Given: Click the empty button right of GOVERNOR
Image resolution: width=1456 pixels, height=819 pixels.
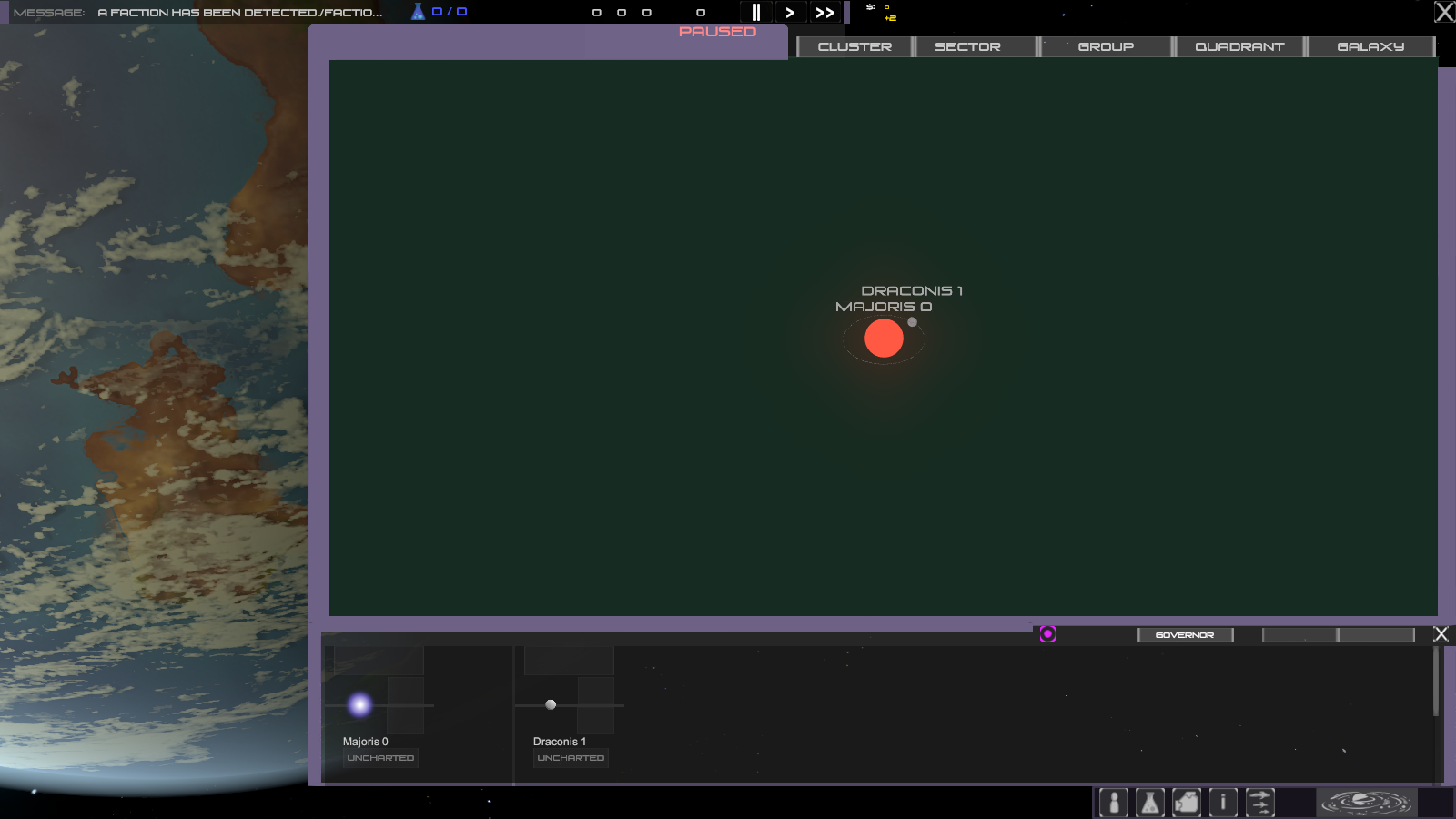Looking at the screenshot, I should 1299,634.
